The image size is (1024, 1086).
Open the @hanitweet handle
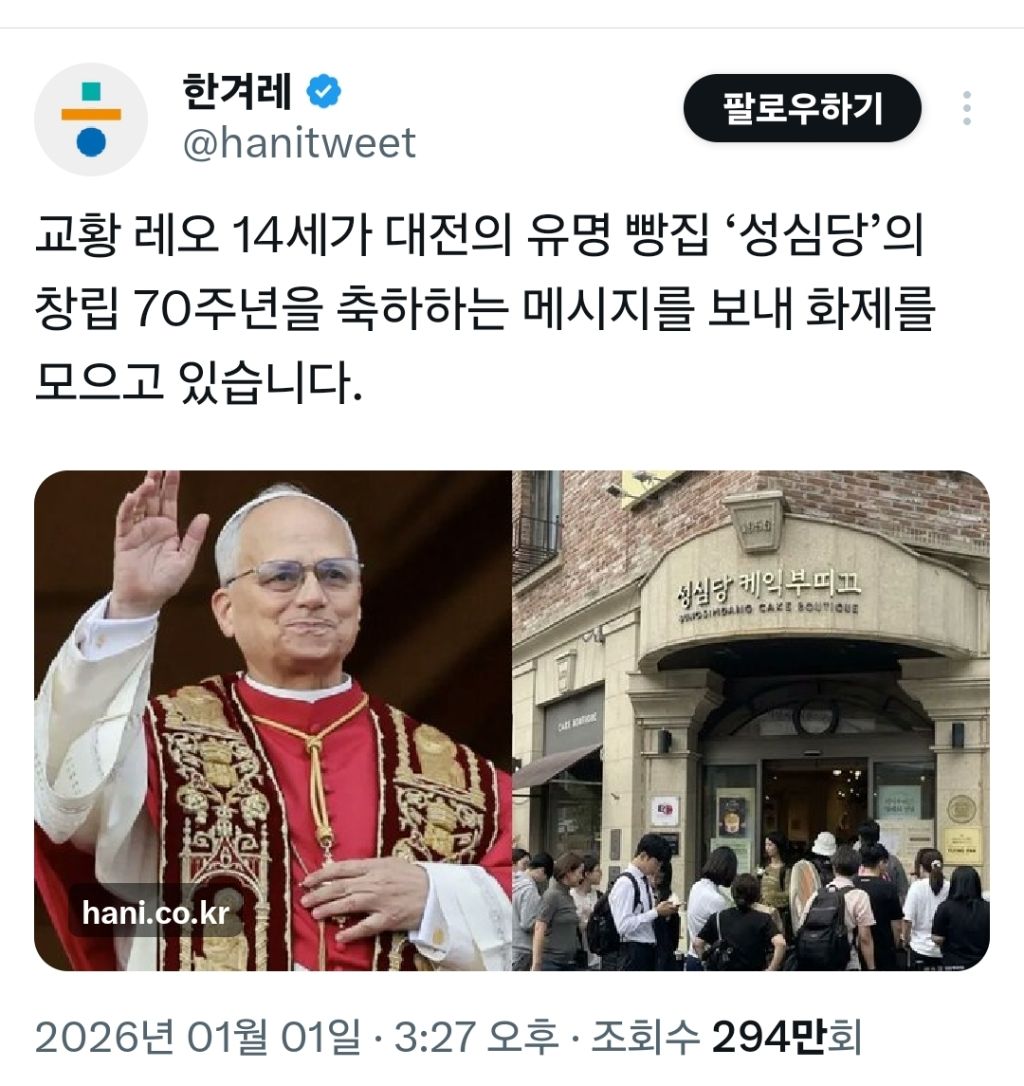pyautogui.click(x=299, y=143)
